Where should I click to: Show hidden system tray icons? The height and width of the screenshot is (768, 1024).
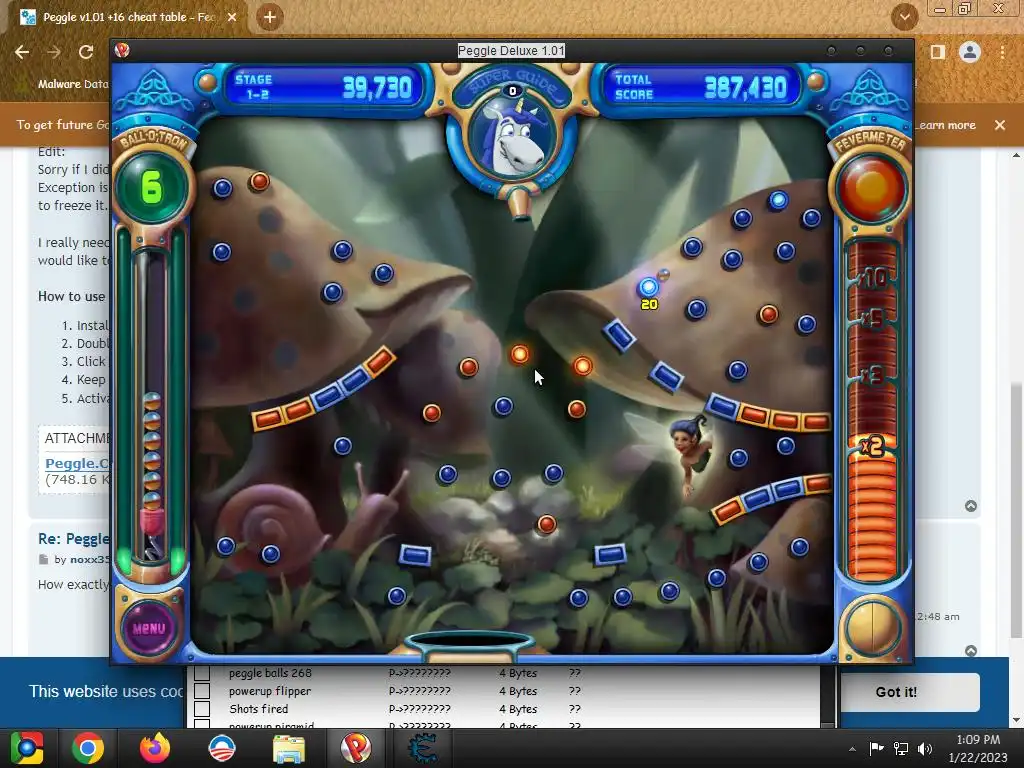(852, 749)
